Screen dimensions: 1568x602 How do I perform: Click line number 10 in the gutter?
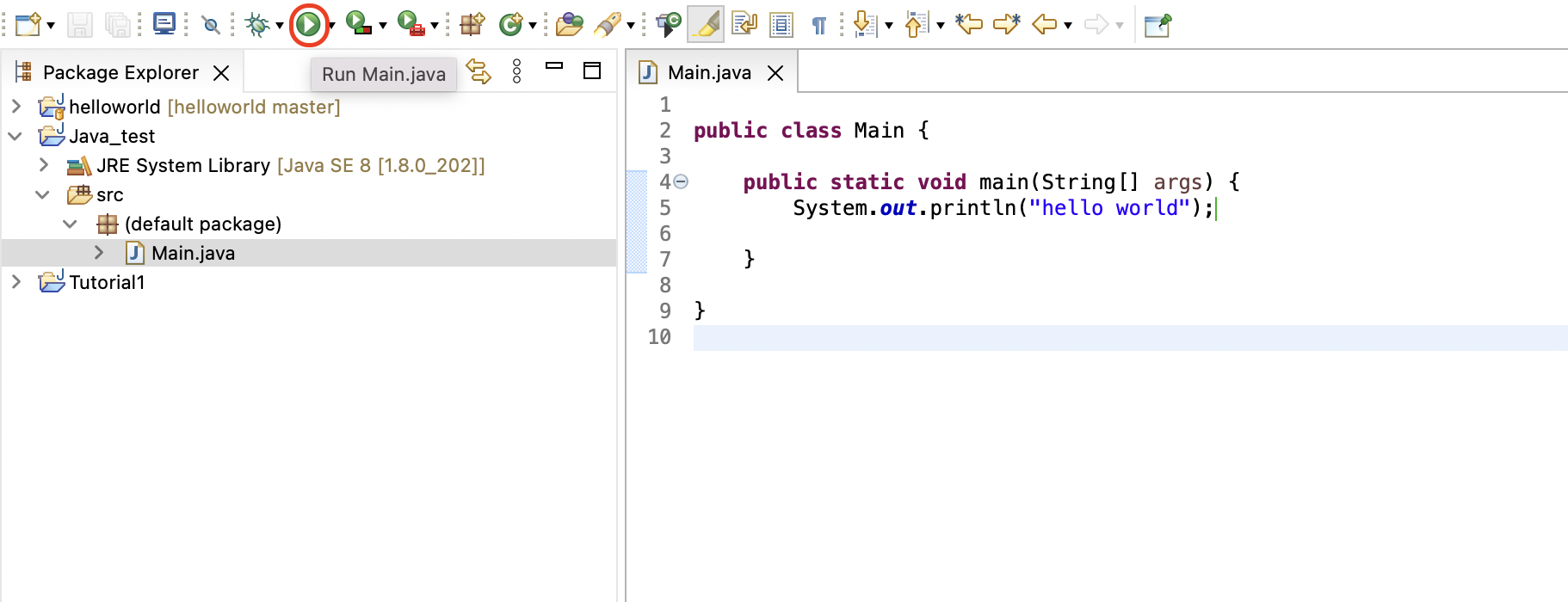coord(659,337)
